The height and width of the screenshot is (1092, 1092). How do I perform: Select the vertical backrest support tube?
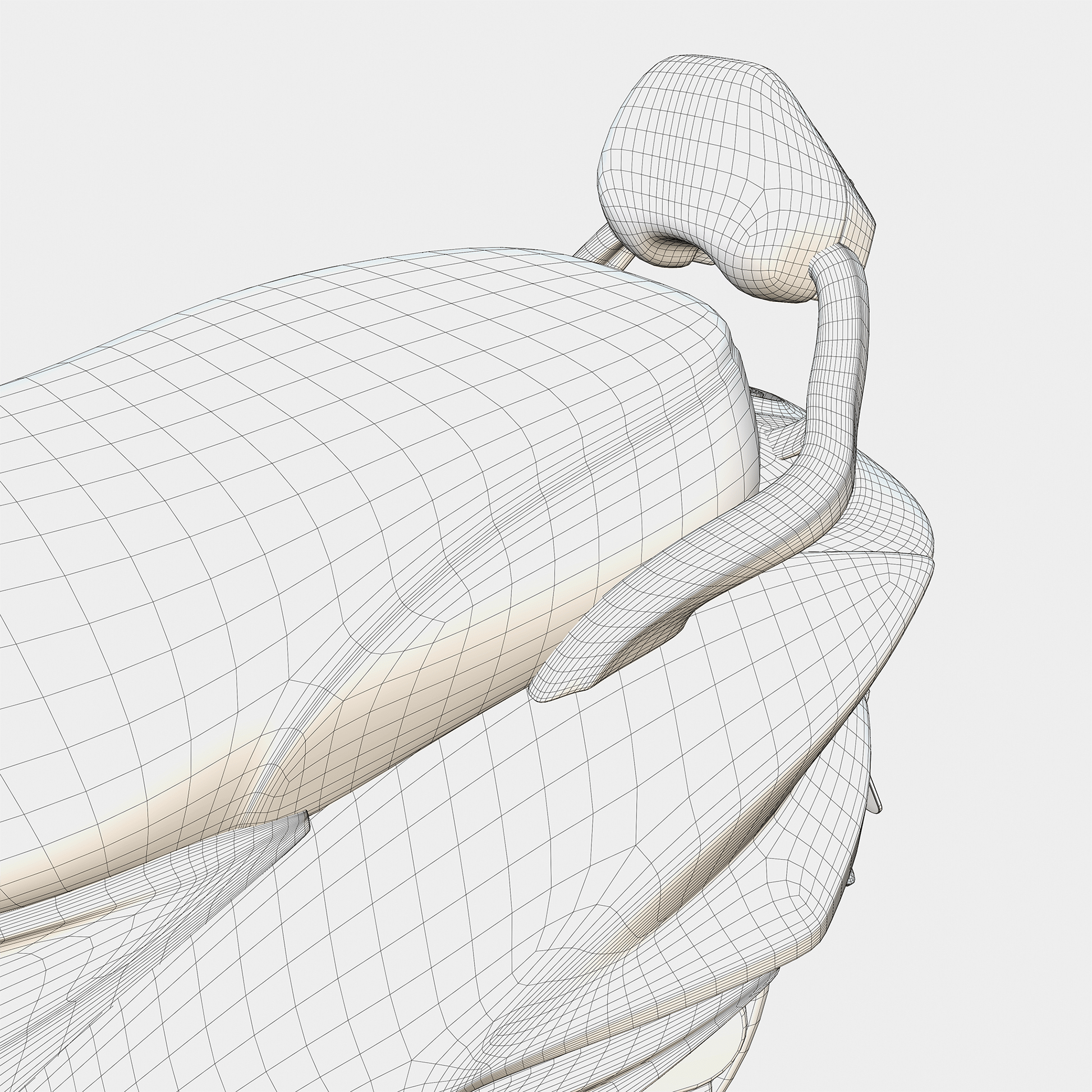[x=839, y=350]
